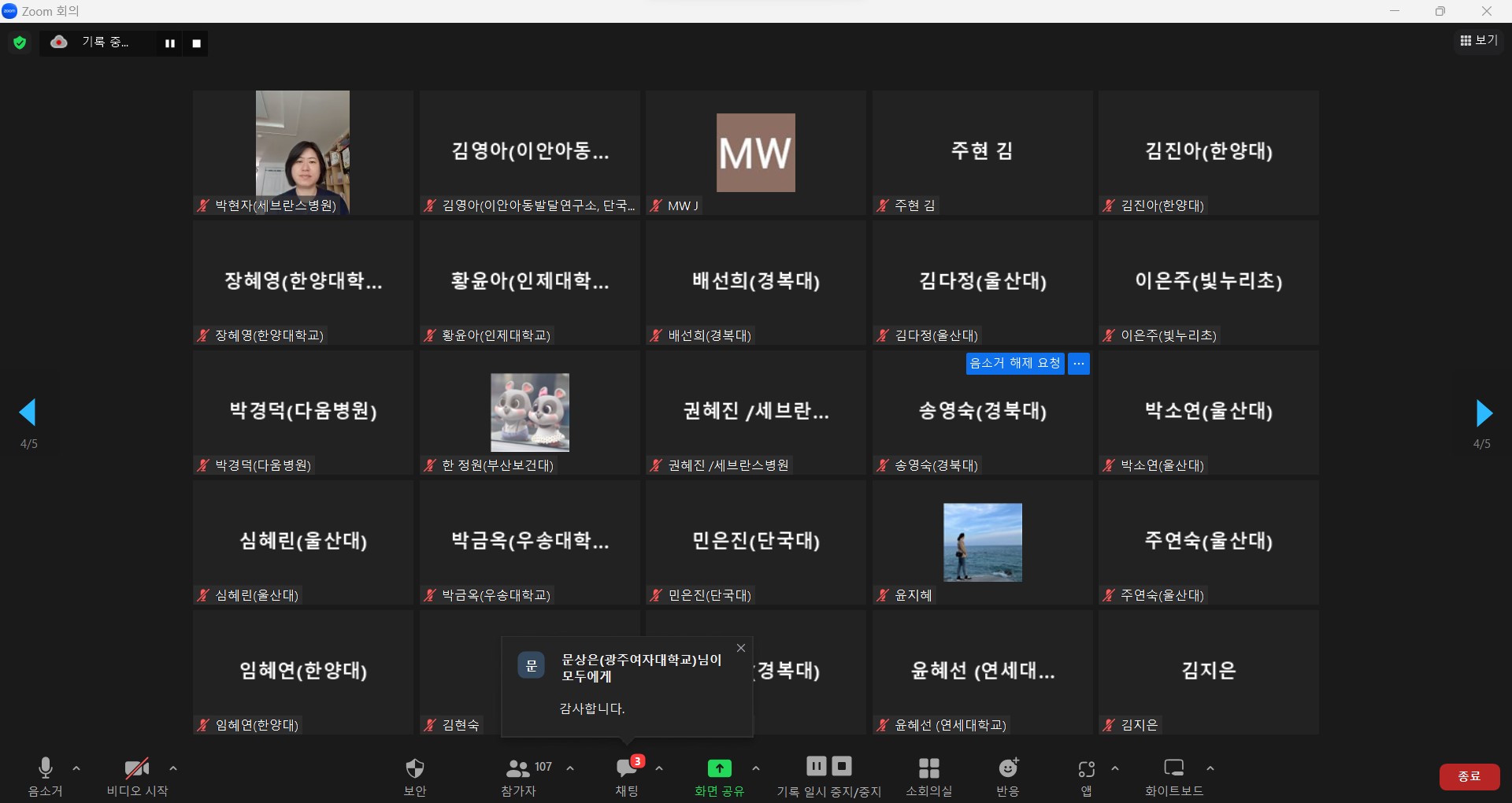Click muted mic icon of 황윤아(인제대학교)
1512x803 pixels.
pos(429,335)
